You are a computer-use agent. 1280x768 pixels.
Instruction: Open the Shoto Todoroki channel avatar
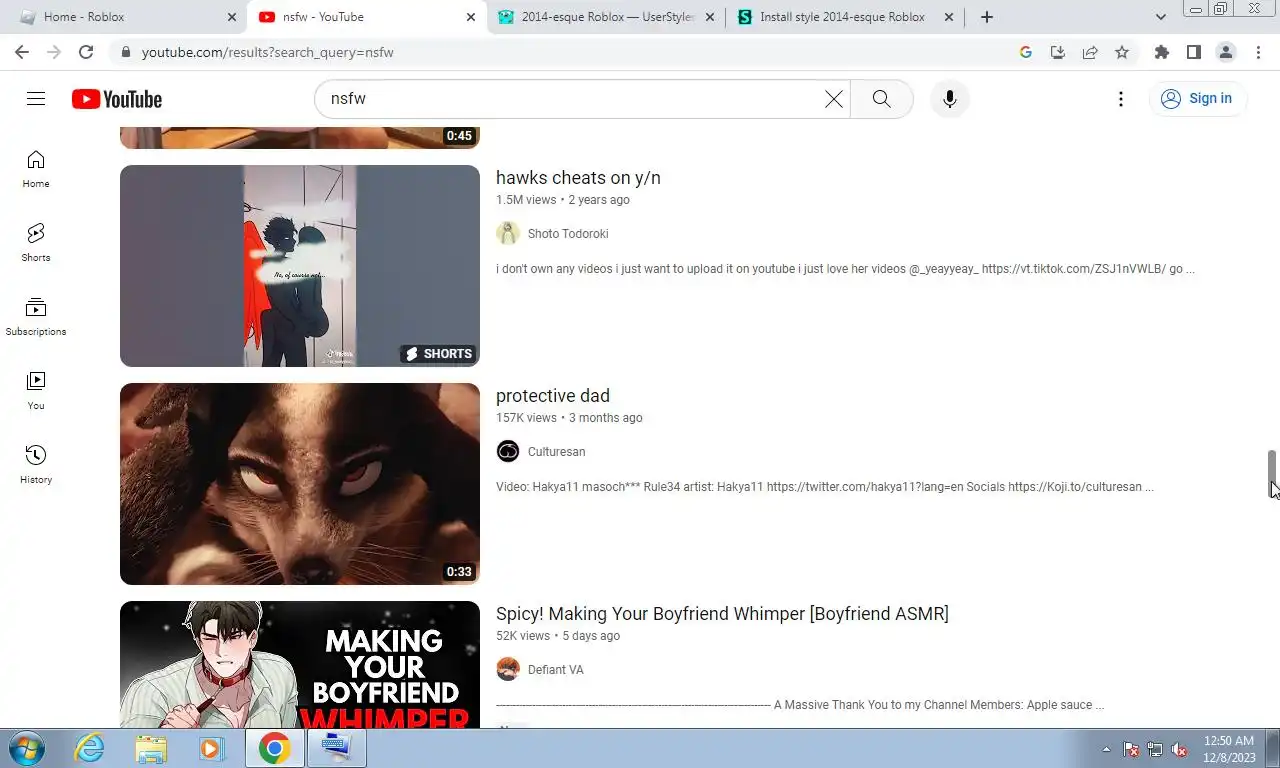coord(508,233)
